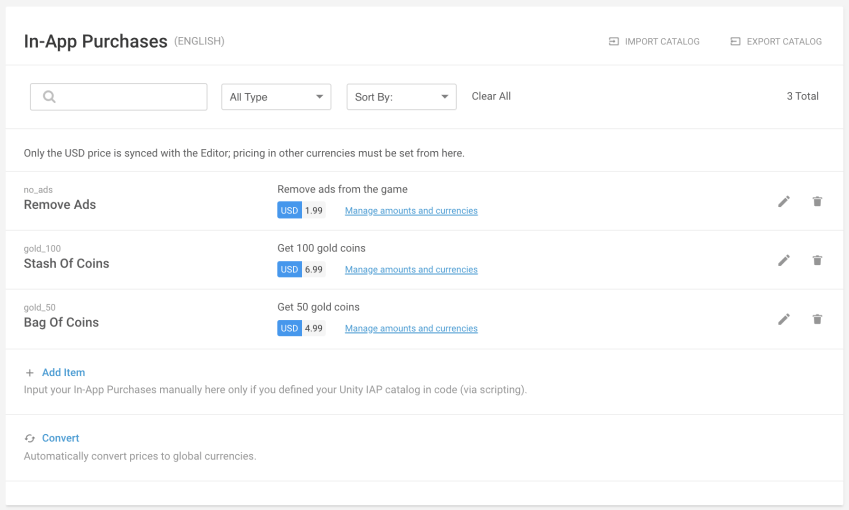This screenshot has height=510, width=849.
Task: Delete the Bag Of Coins item
Action: click(817, 319)
